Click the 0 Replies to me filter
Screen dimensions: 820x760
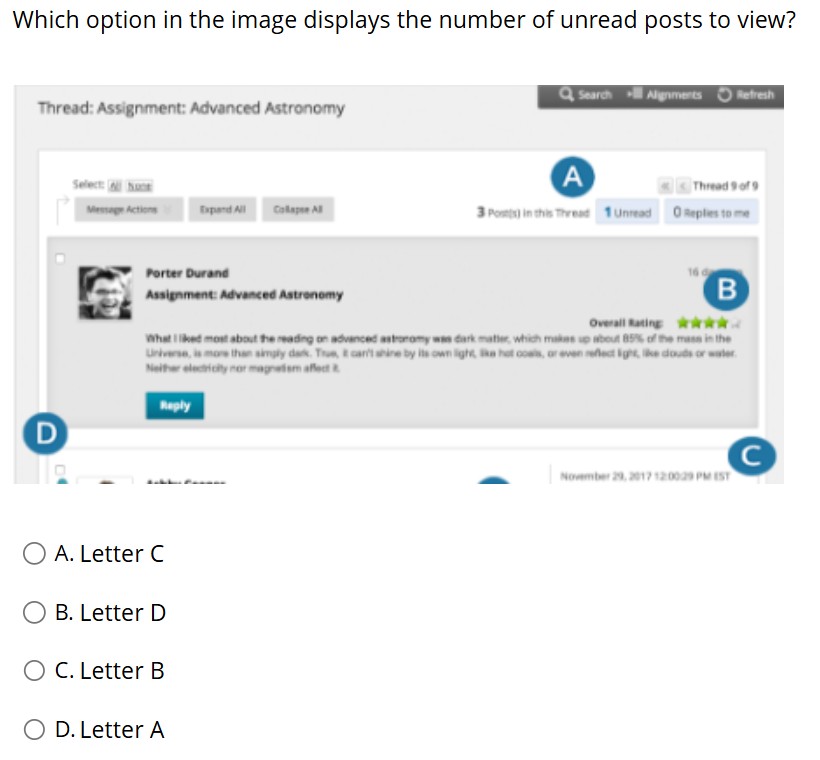click(x=710, y=212)
